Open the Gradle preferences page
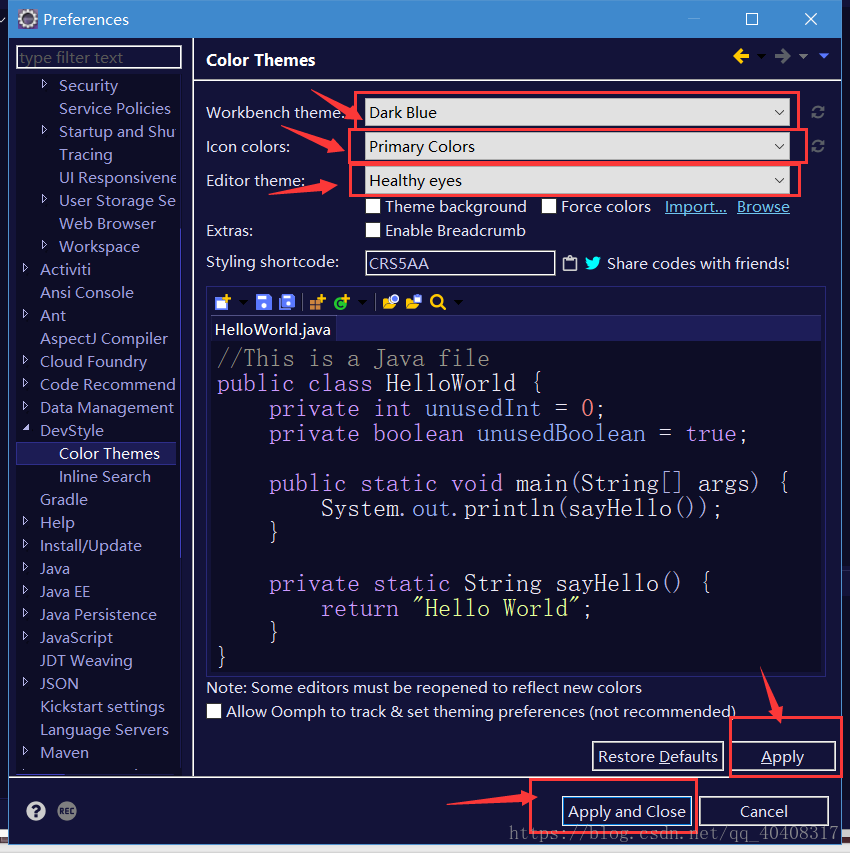850x853 pixels. pos(64,499)
